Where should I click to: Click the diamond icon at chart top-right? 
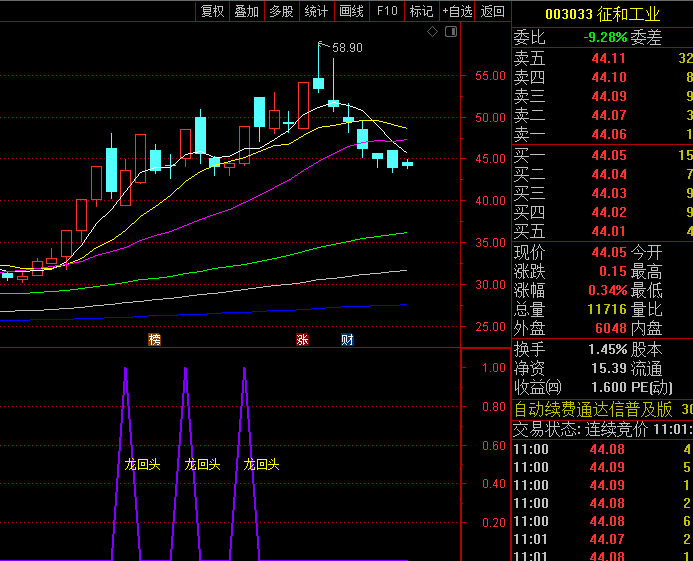pyautogui.click(x=432, y=32)
